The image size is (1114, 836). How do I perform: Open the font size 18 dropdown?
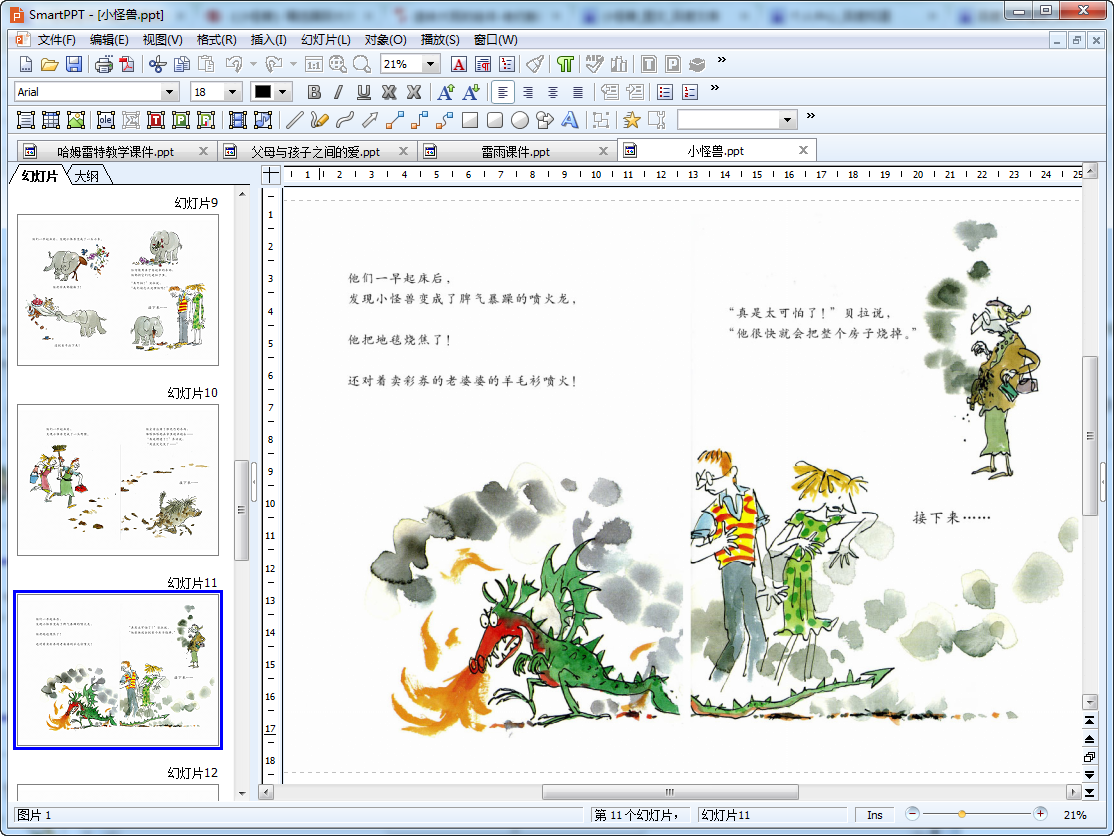(232, 92)
